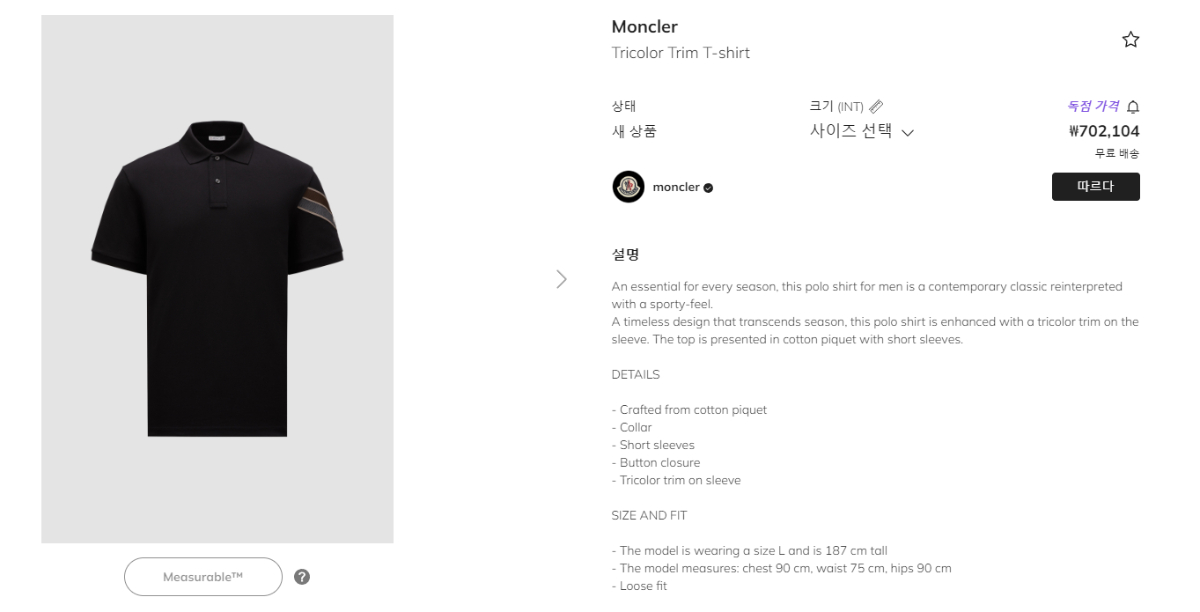Open the 사이즈 선택 size dropdown
Screen dimensions: 1200x612
(x=851, y=131)
